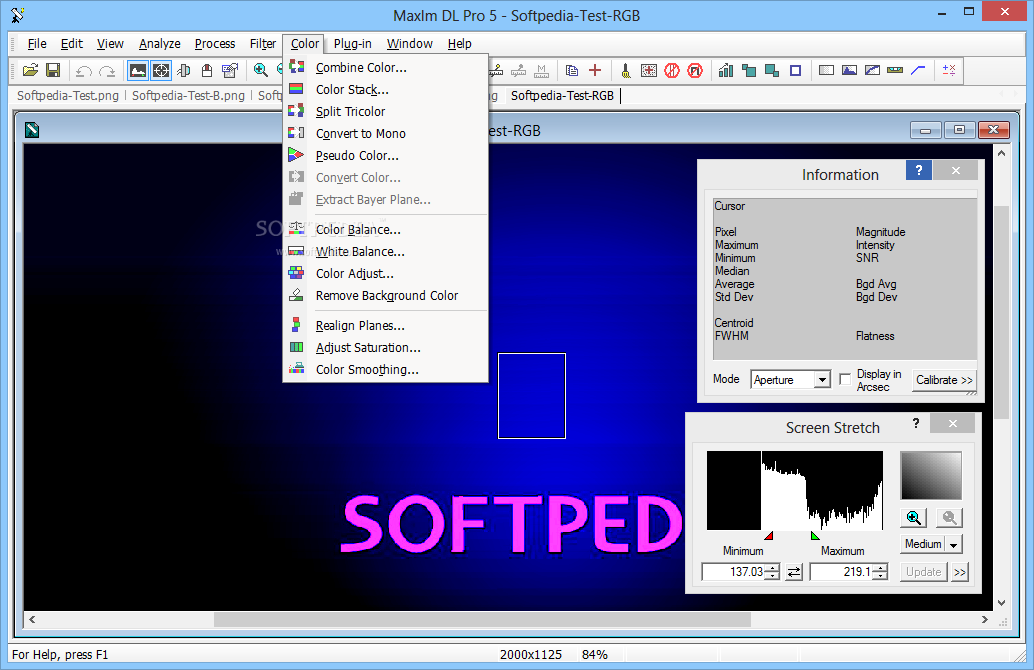This screenshot has height=670, width=1034.
Task: Click the Redo arrow toolbar icon
Action: pos(107,71)
